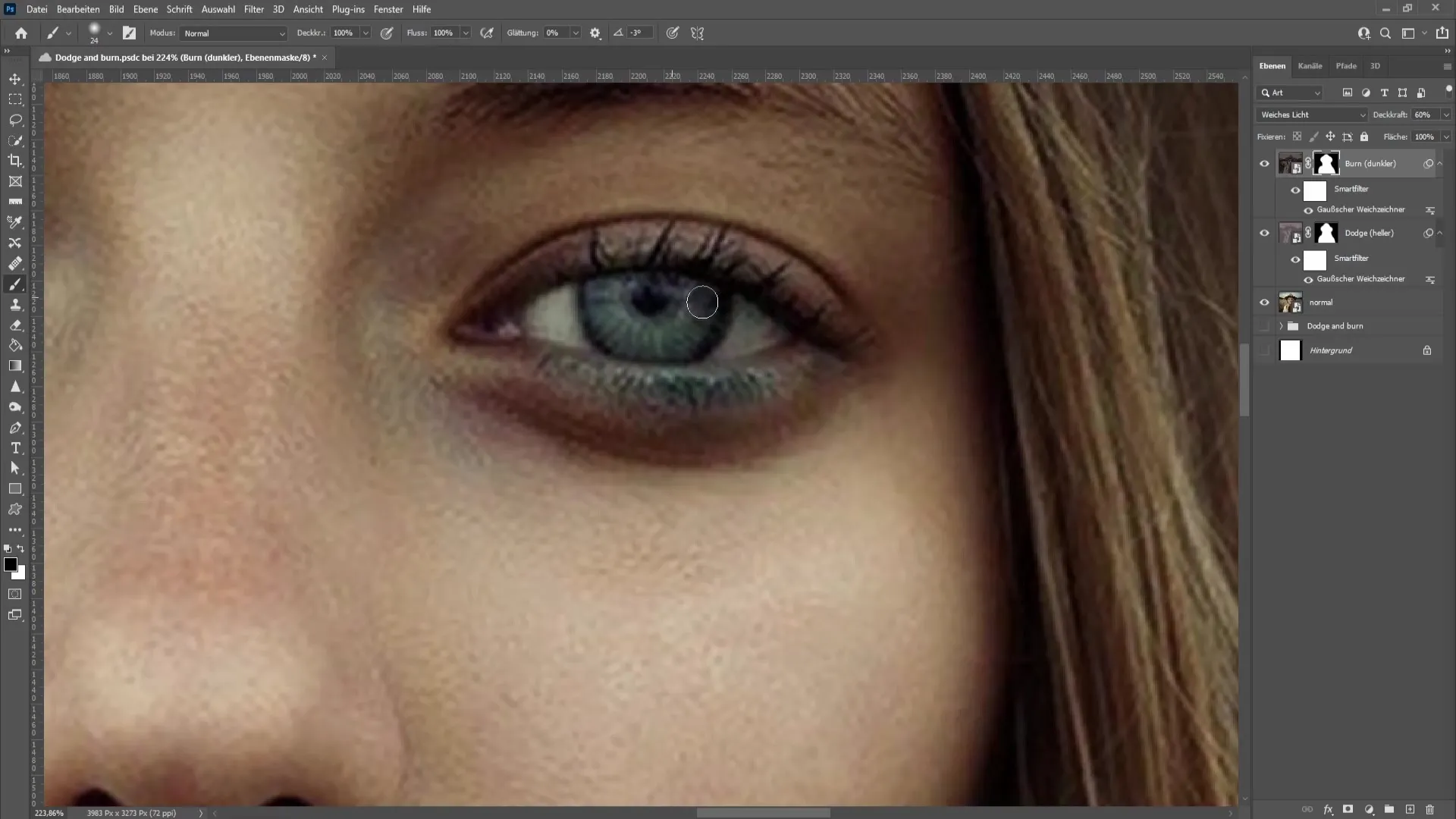Select the Brush tool in toolbar
Image resolution: width=1456 pixels, height=819 pixels.
(14, 284)
